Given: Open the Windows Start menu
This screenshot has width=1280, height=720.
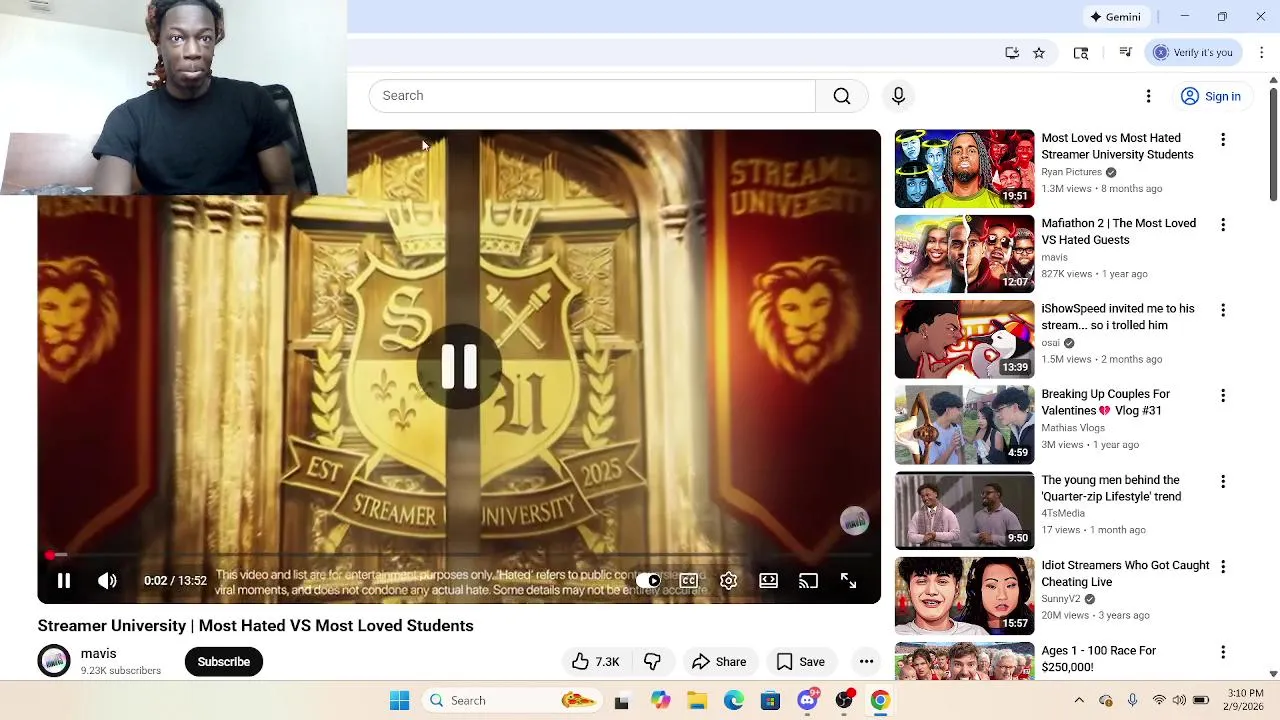Looking at the screenshot, I should pos(399,701).
